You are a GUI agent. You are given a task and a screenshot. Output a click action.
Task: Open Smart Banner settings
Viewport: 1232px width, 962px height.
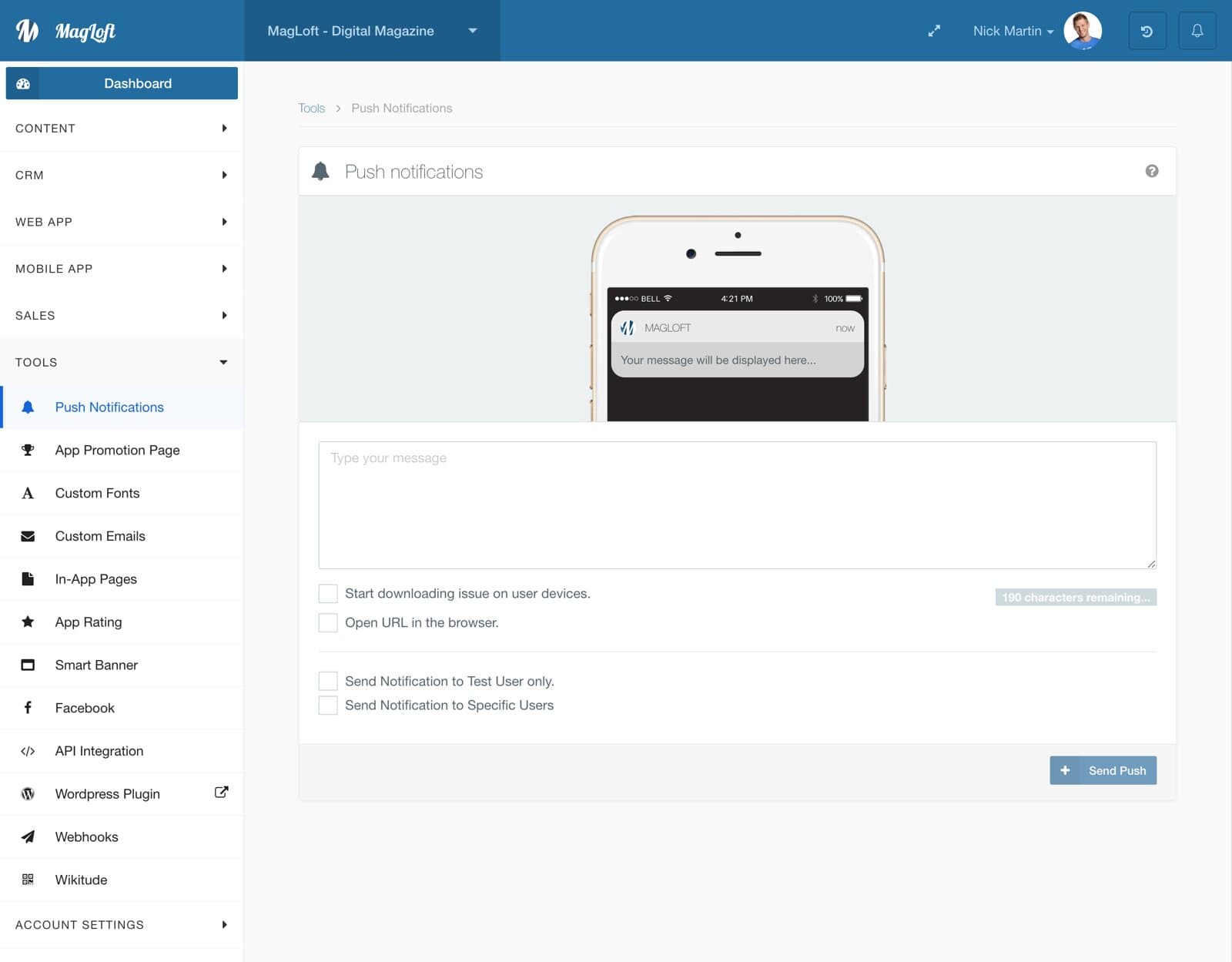tap(122, 665)
